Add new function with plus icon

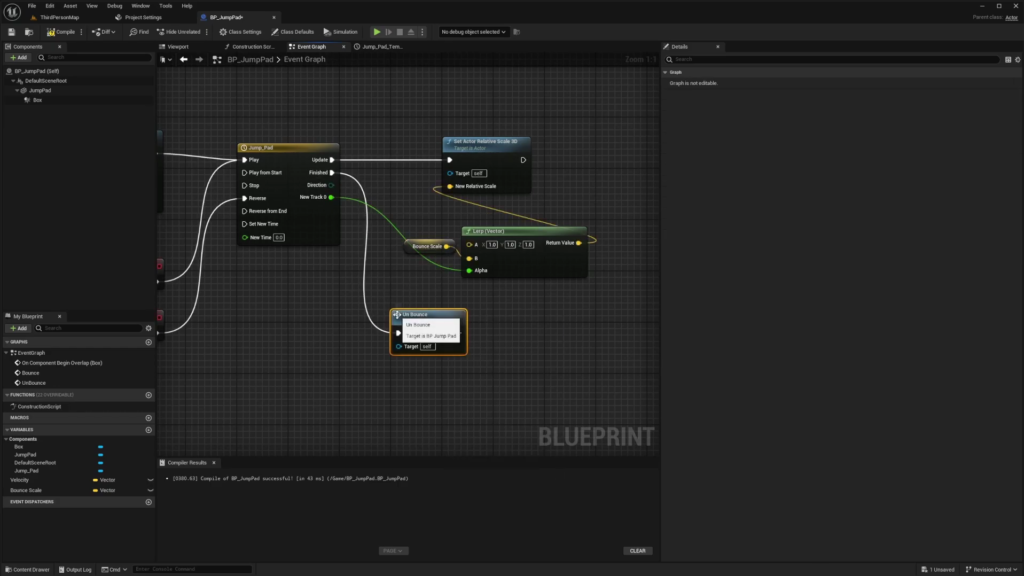(148, 395)
